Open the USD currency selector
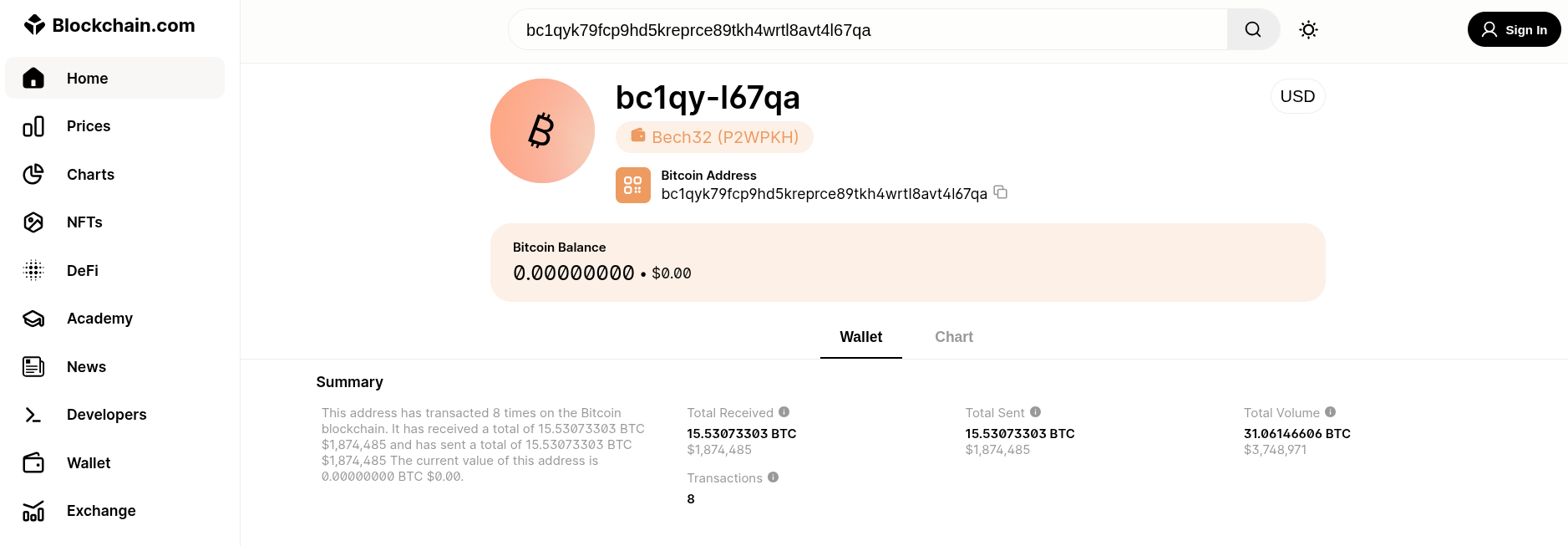 pos(1297,96)
